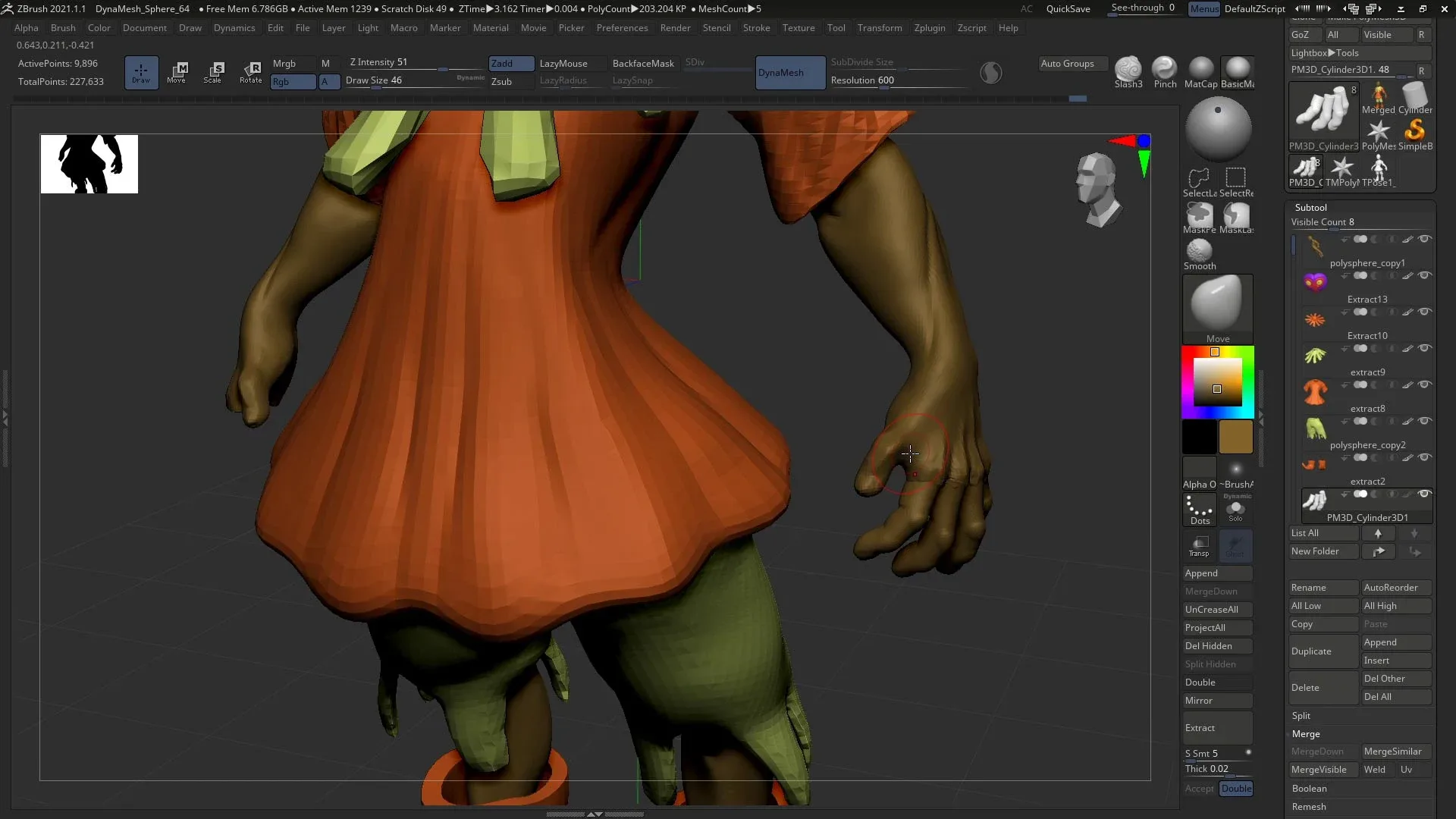Open the Tool menu
The height and width of the screenshot is (819, 1456).
point(836,28)
